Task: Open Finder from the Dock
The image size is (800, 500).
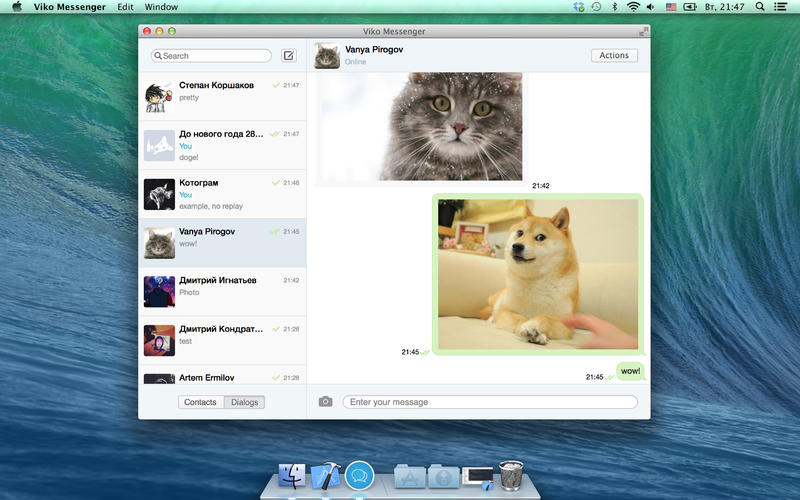Action: pos(292,476)
